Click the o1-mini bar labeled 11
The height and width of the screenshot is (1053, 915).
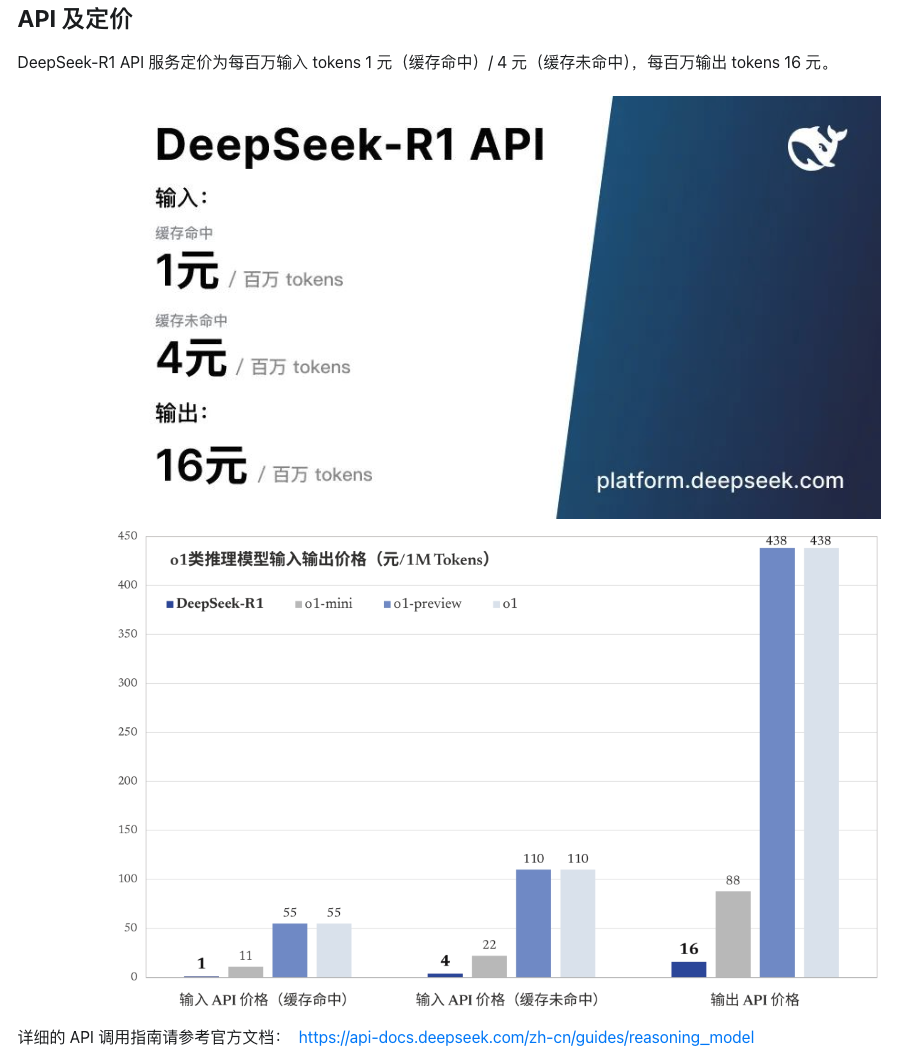point(245,971)
